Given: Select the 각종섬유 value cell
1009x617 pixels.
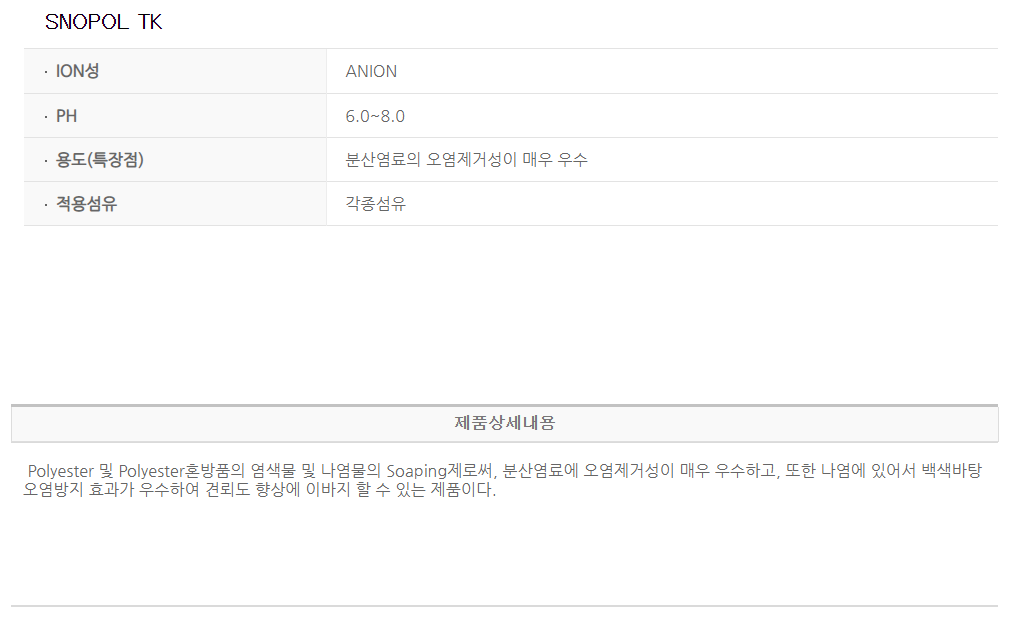Looking at the screenshot, I should pyautogui.click(x=376, y=204).
